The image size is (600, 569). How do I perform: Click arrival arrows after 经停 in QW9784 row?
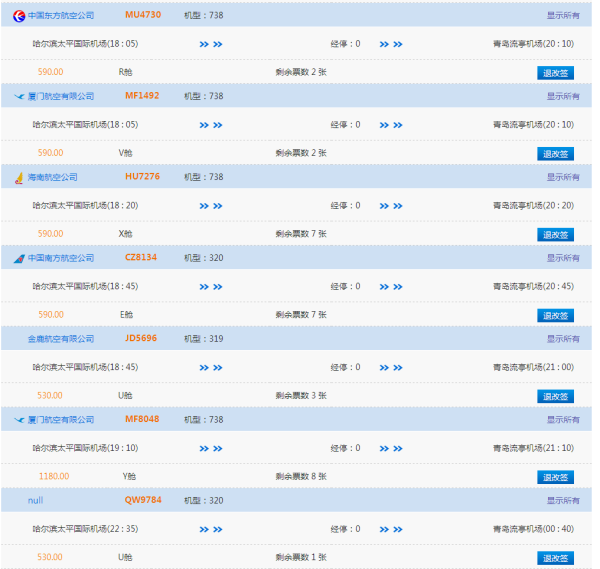coord(391,529)
